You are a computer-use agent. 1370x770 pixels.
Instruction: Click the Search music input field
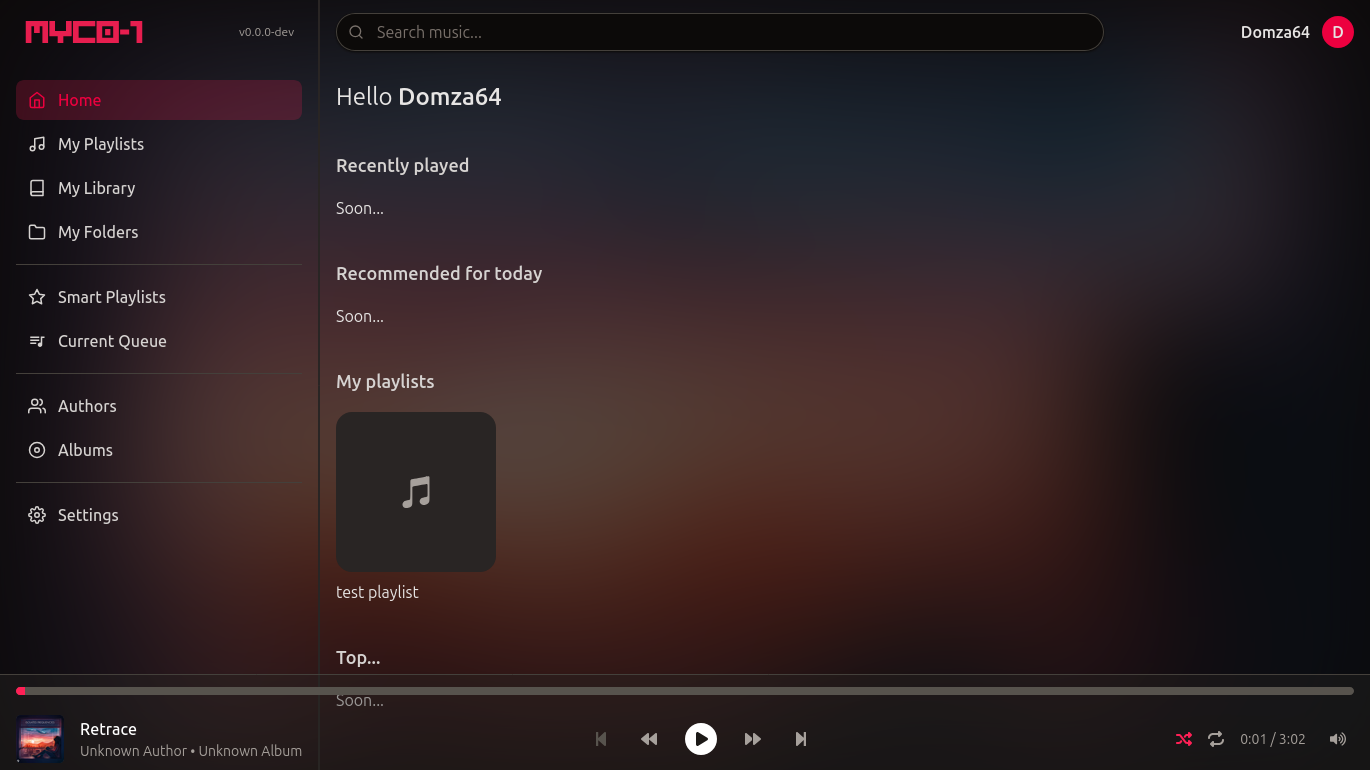(719, 31)
